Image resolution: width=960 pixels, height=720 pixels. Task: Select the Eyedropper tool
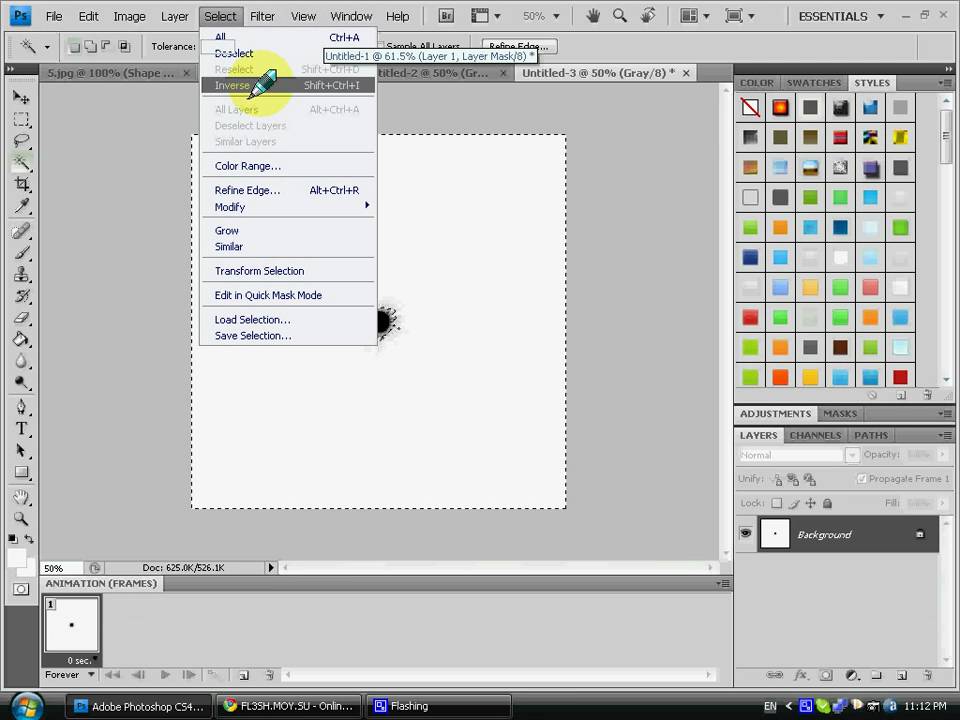[21, 205]
